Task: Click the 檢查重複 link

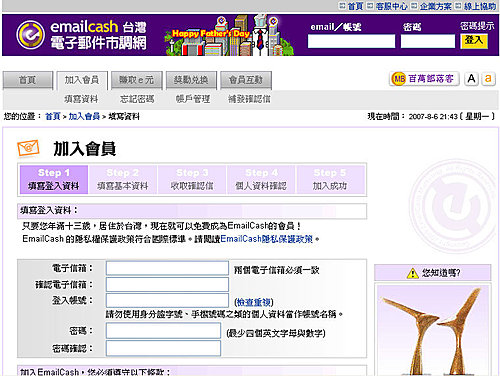Action: click(254, 302)
